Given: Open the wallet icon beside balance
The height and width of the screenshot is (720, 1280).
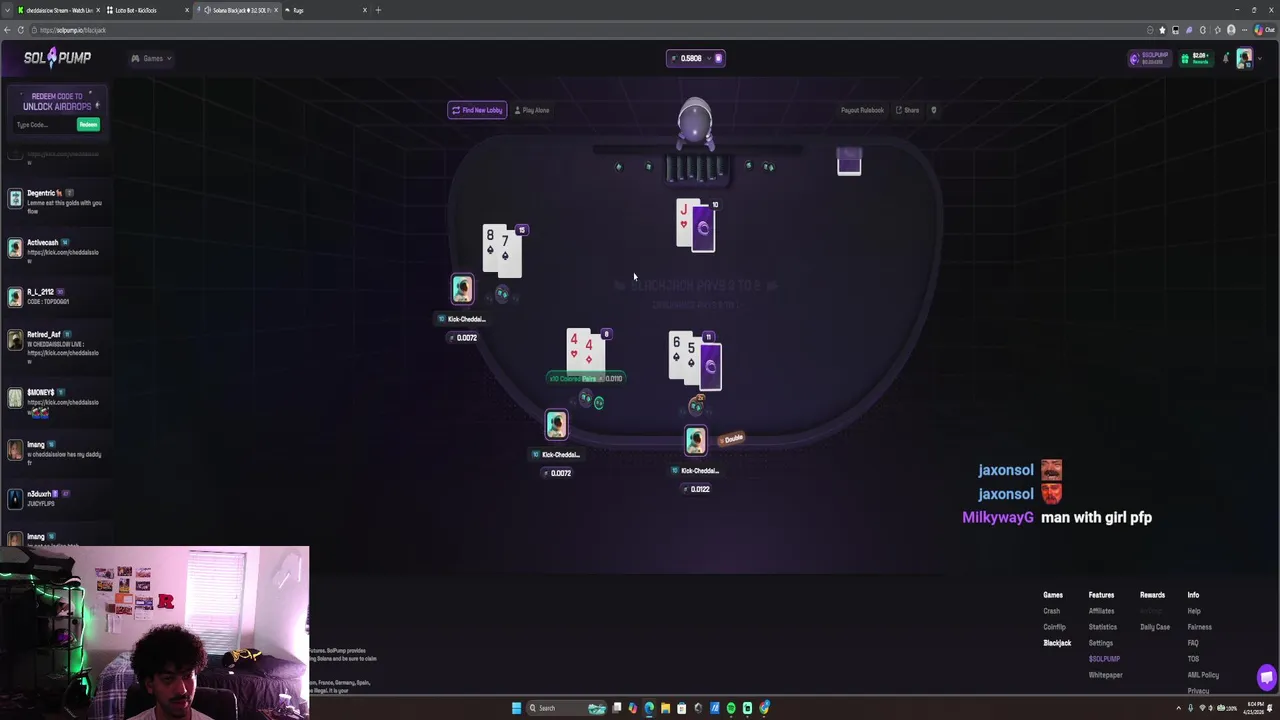Looking at the screenshot, I should (x=718, y=58).
